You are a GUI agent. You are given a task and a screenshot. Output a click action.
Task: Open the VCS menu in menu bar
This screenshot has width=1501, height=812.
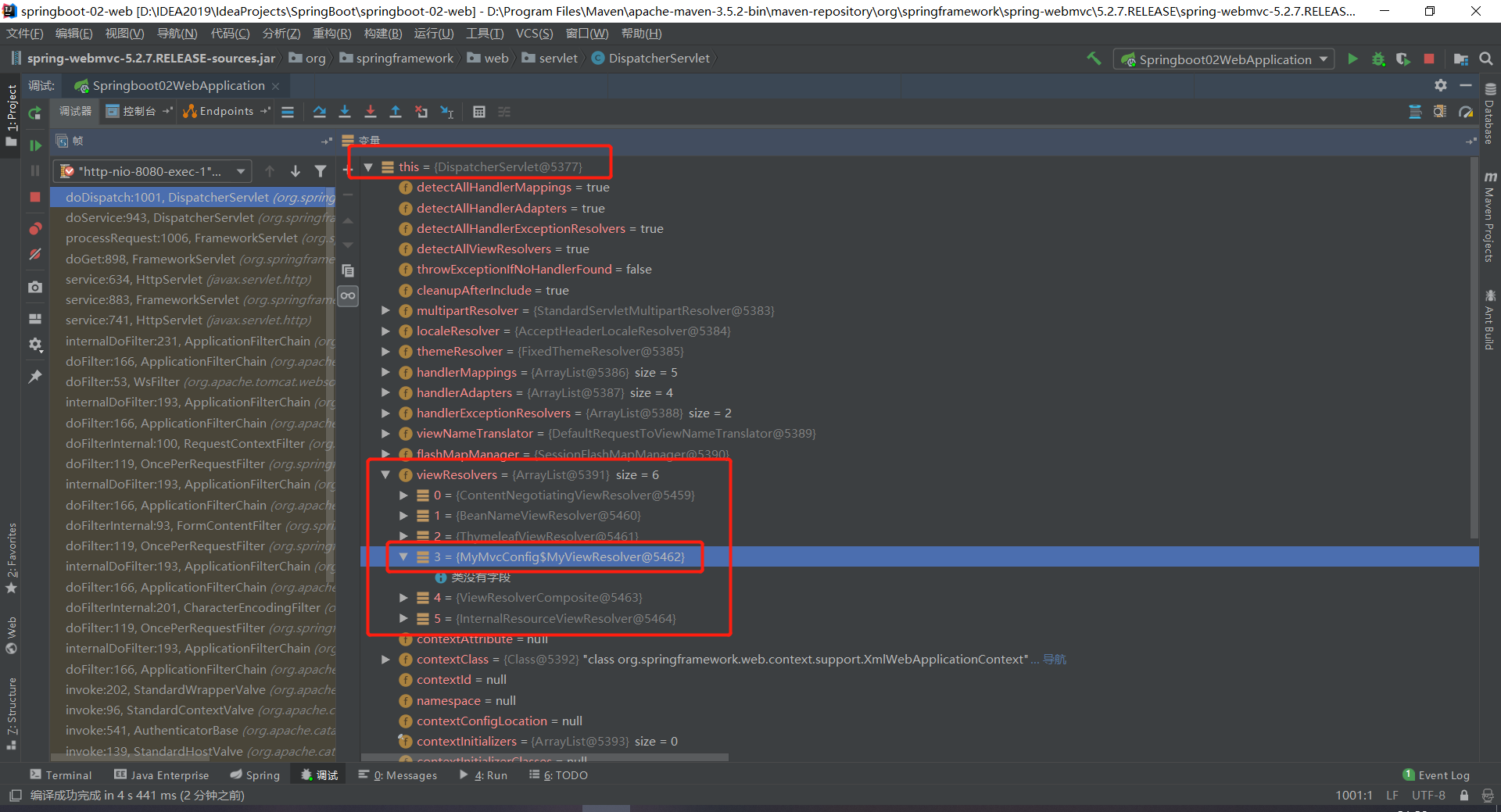click(534, 34)
